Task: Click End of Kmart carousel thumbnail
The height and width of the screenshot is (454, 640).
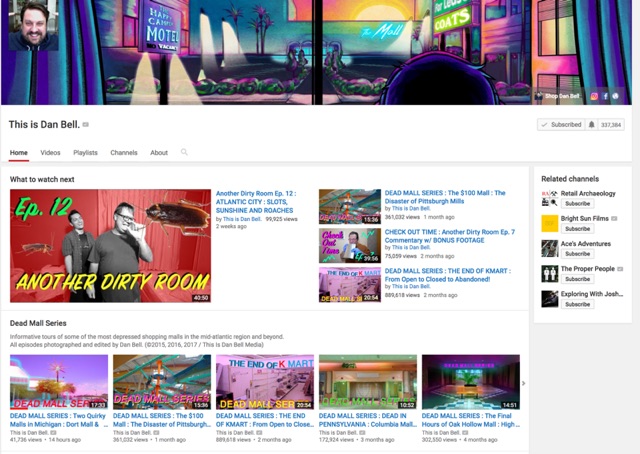Action: point(265,382)
